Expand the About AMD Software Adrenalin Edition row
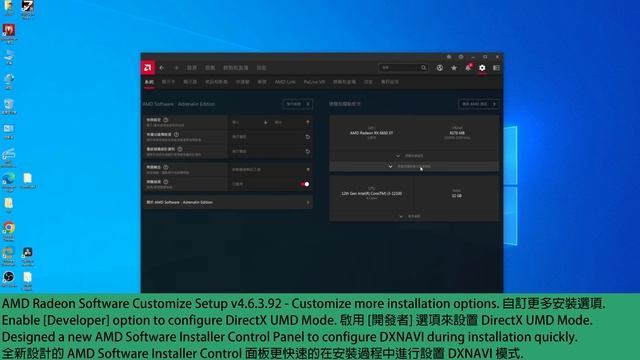Image resolution: width=640 pixels, height=360 pixels. click(227, 202)
